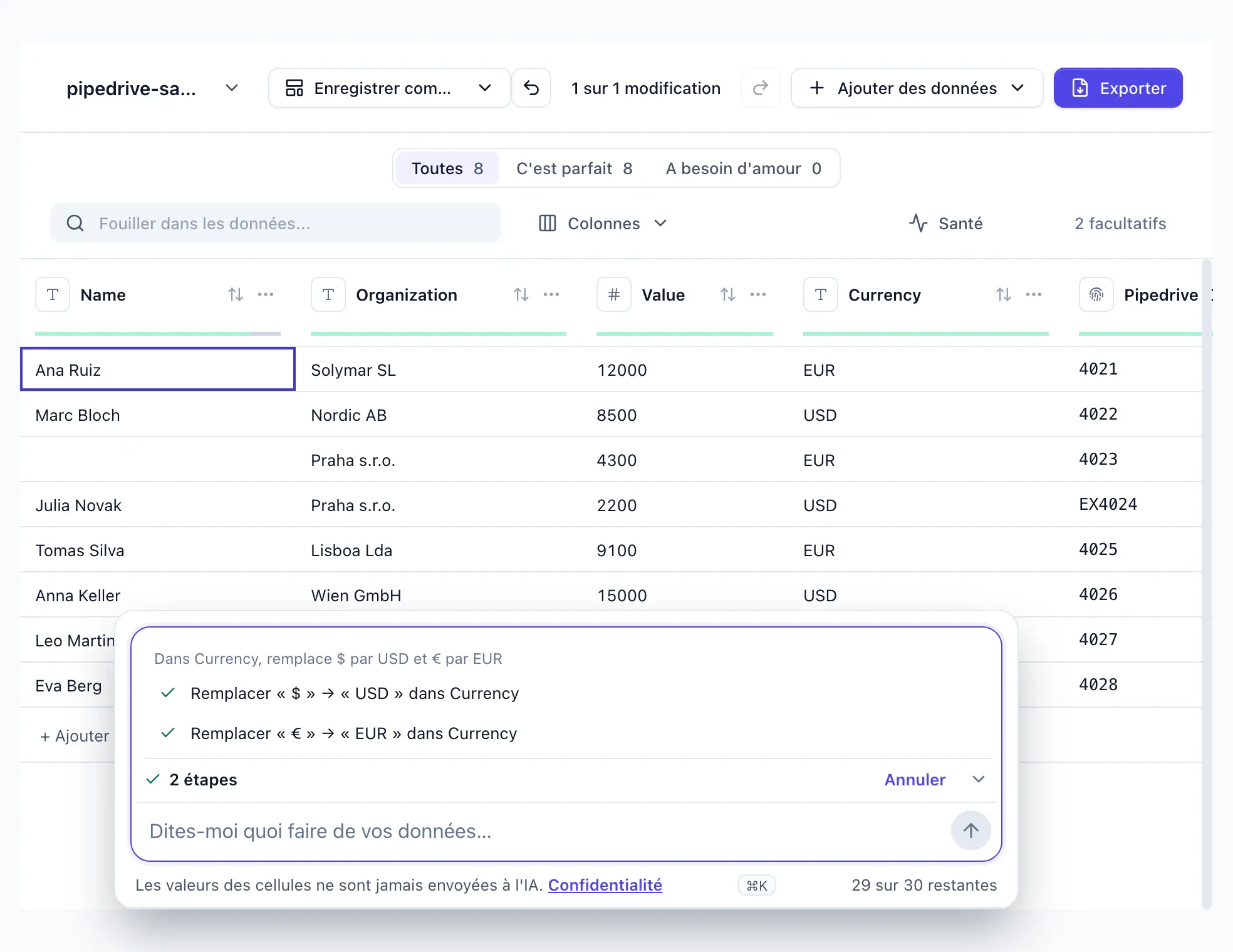
Task: Click + Ajouter row button
Action: (x=75, y=736)
